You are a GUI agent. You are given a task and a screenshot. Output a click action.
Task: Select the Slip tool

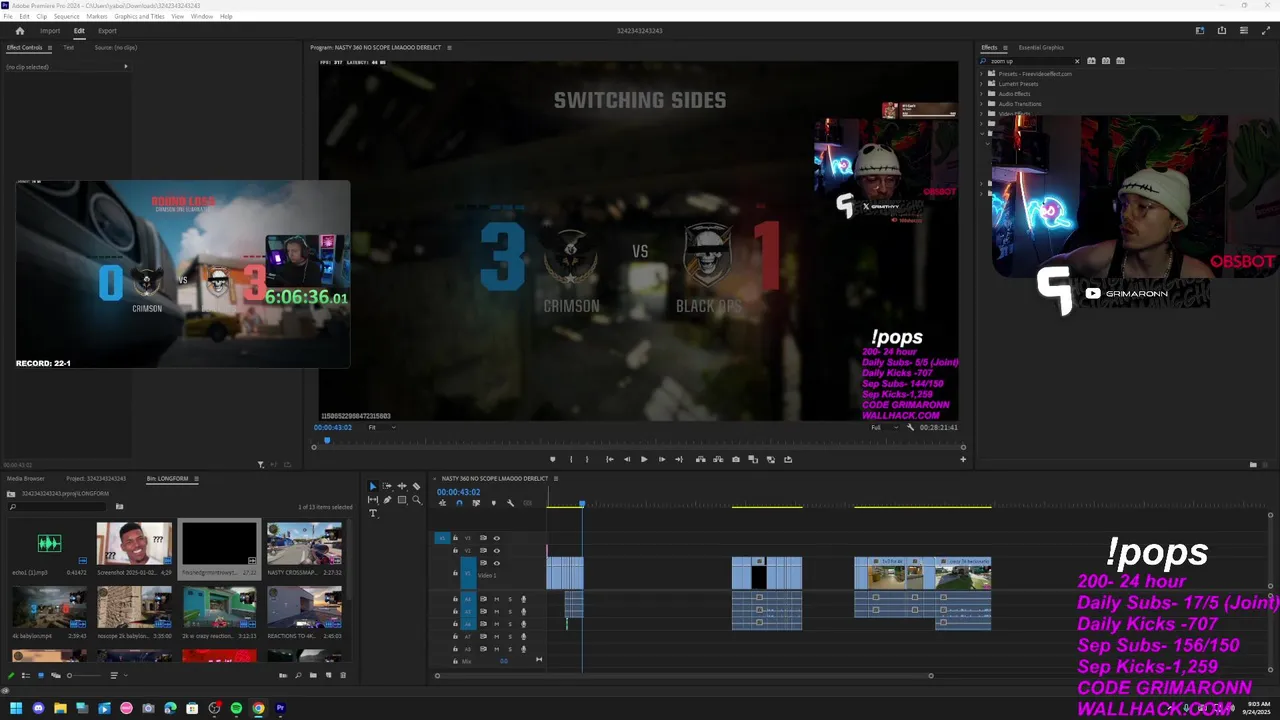point(373,500)
